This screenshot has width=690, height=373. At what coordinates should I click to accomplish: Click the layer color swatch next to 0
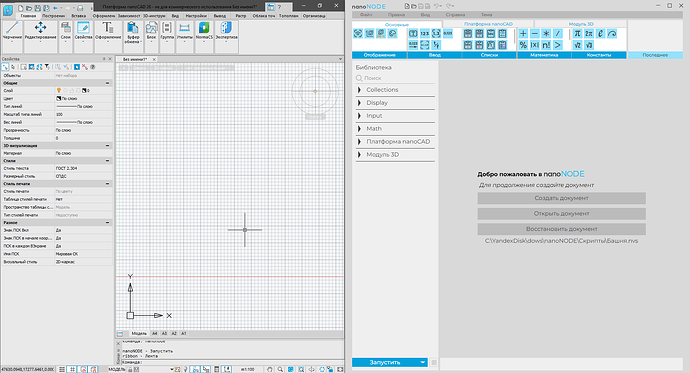(84, 90)
